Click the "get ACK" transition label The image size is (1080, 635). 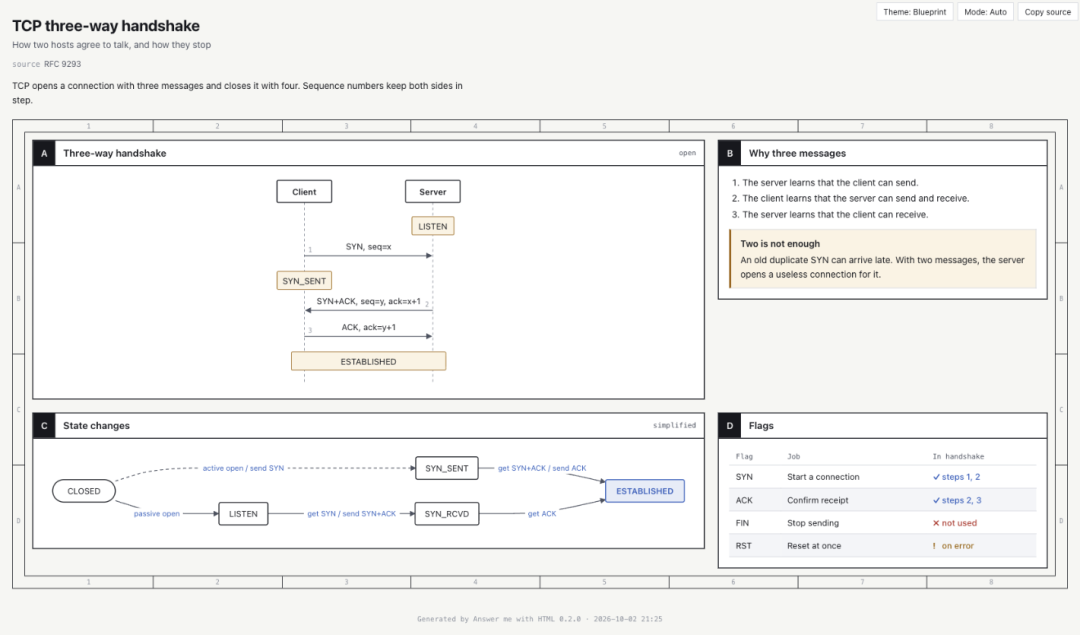542,514
